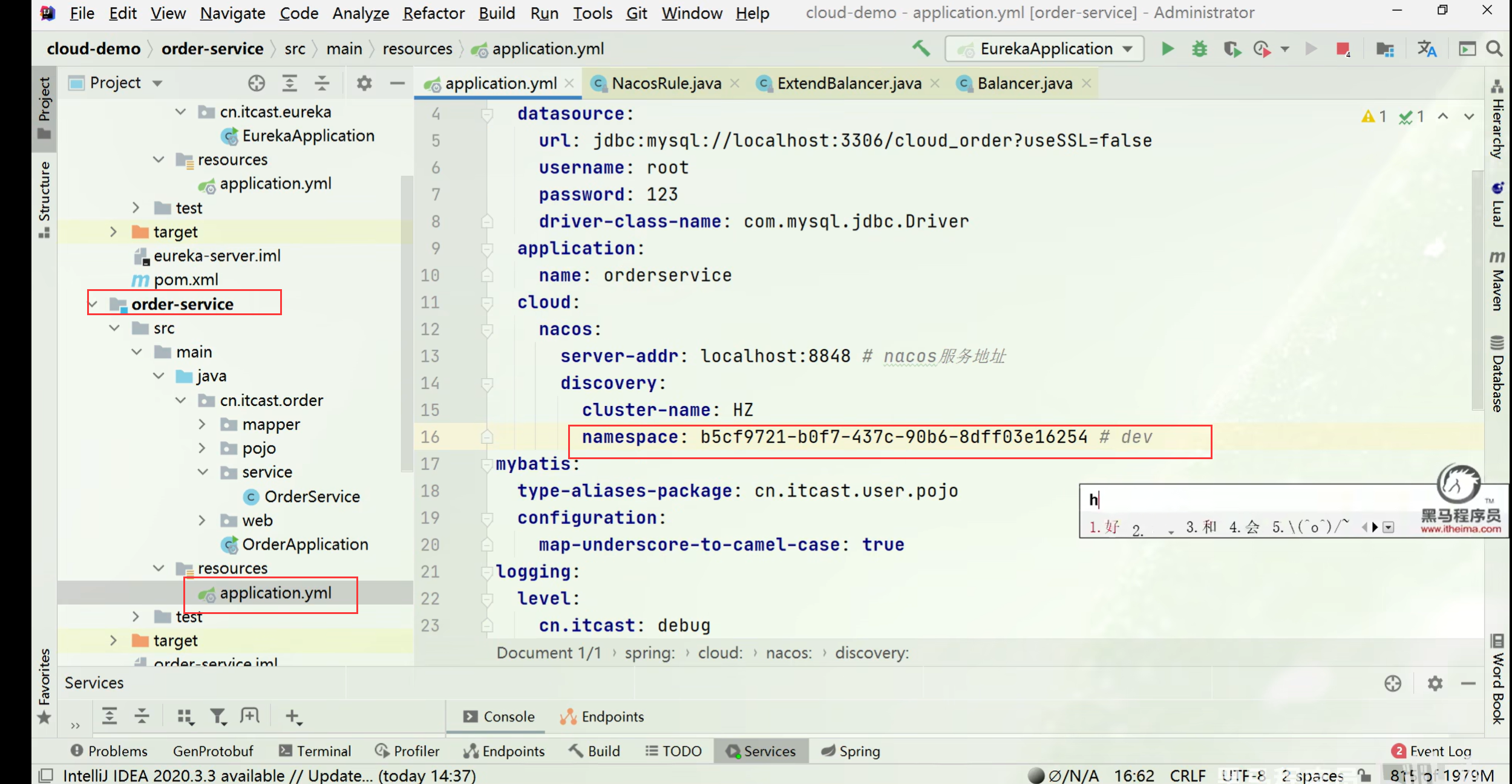Expand the mapper folder
1512x784 pixels.
202,425
